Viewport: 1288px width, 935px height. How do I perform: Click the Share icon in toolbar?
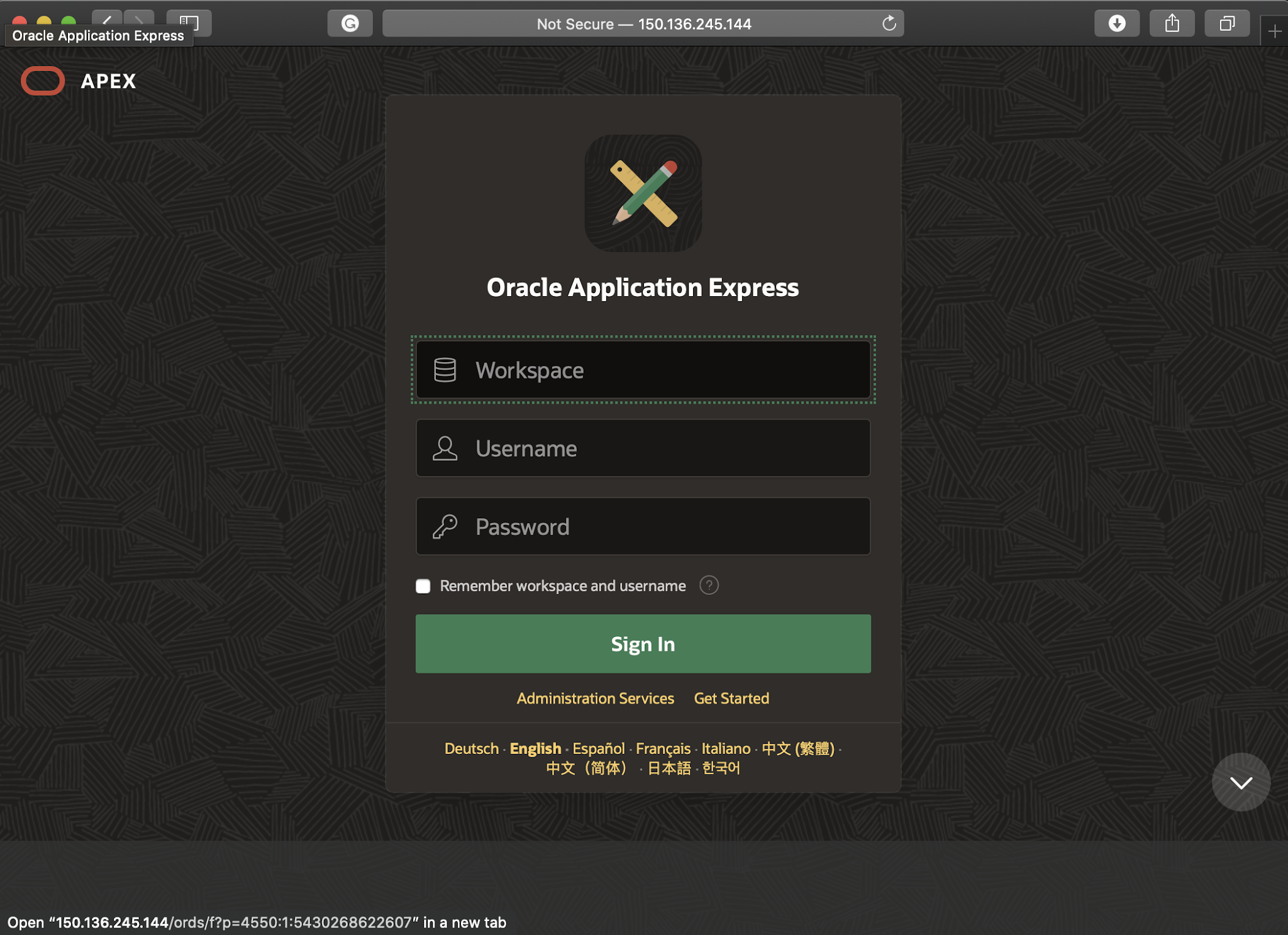tap(1172, 24)
